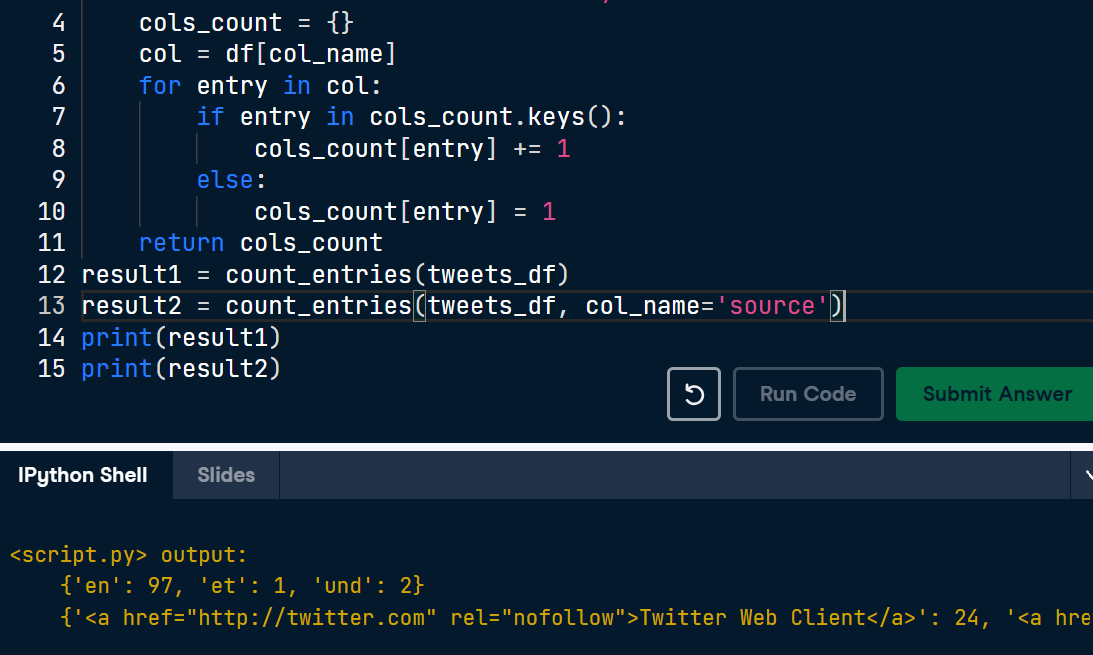Image resolution: width=1093 pixels, height=655 pixels.
Task: Click 'df[col_name]' on line 5
Action: point(310,54)
